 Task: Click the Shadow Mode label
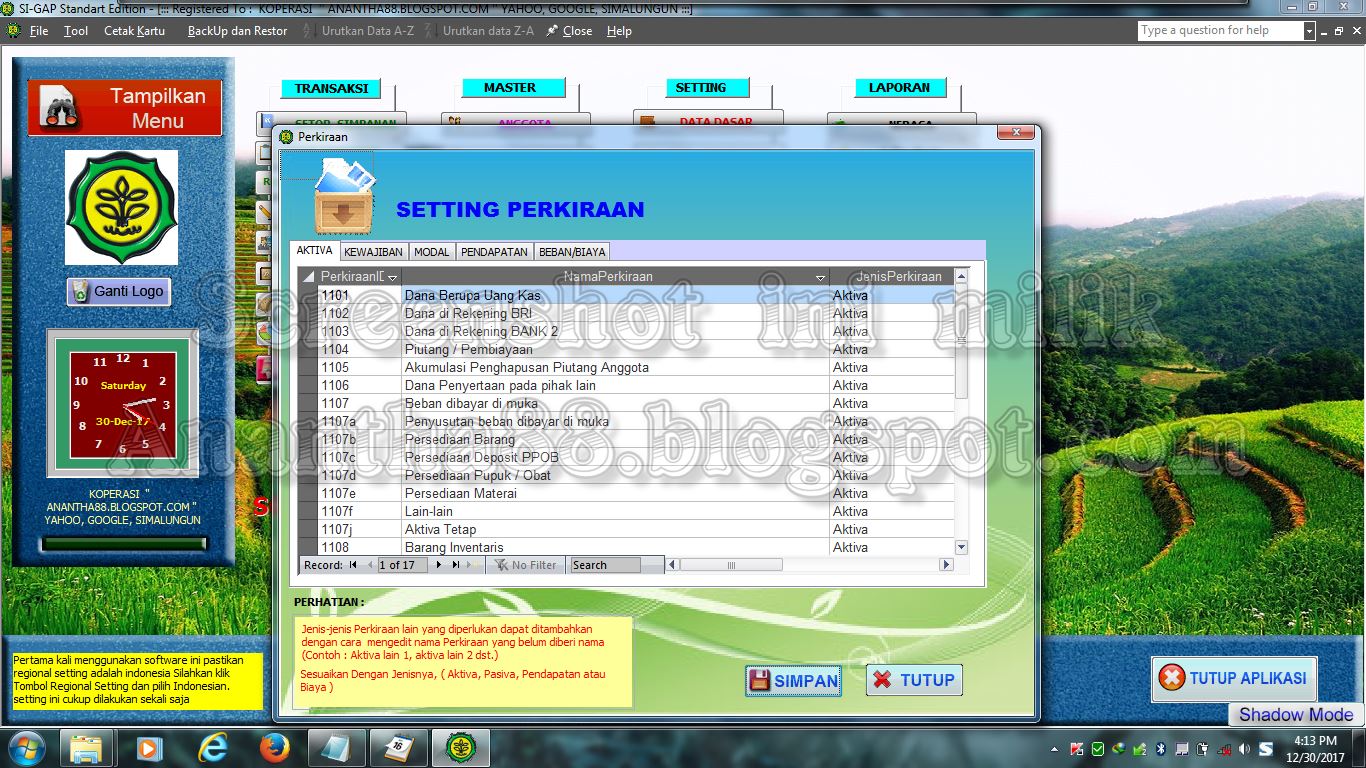coord(1296,714)
